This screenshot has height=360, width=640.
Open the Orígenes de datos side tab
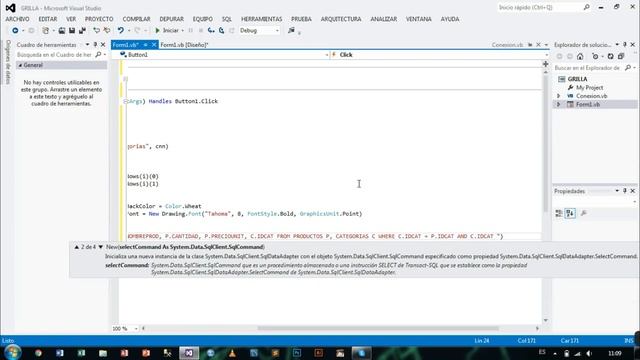click(7, 62)
